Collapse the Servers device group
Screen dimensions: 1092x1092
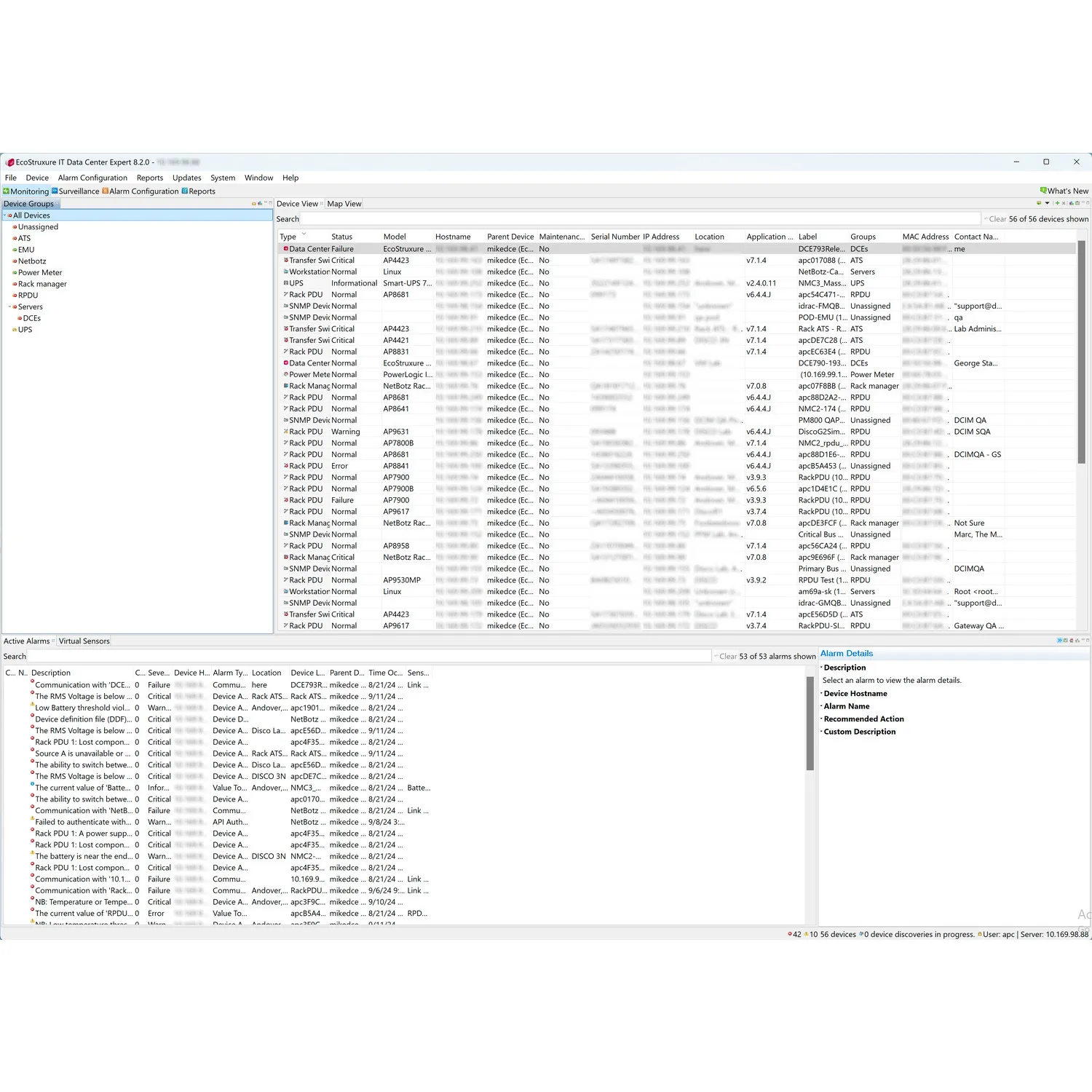[9, 307]
